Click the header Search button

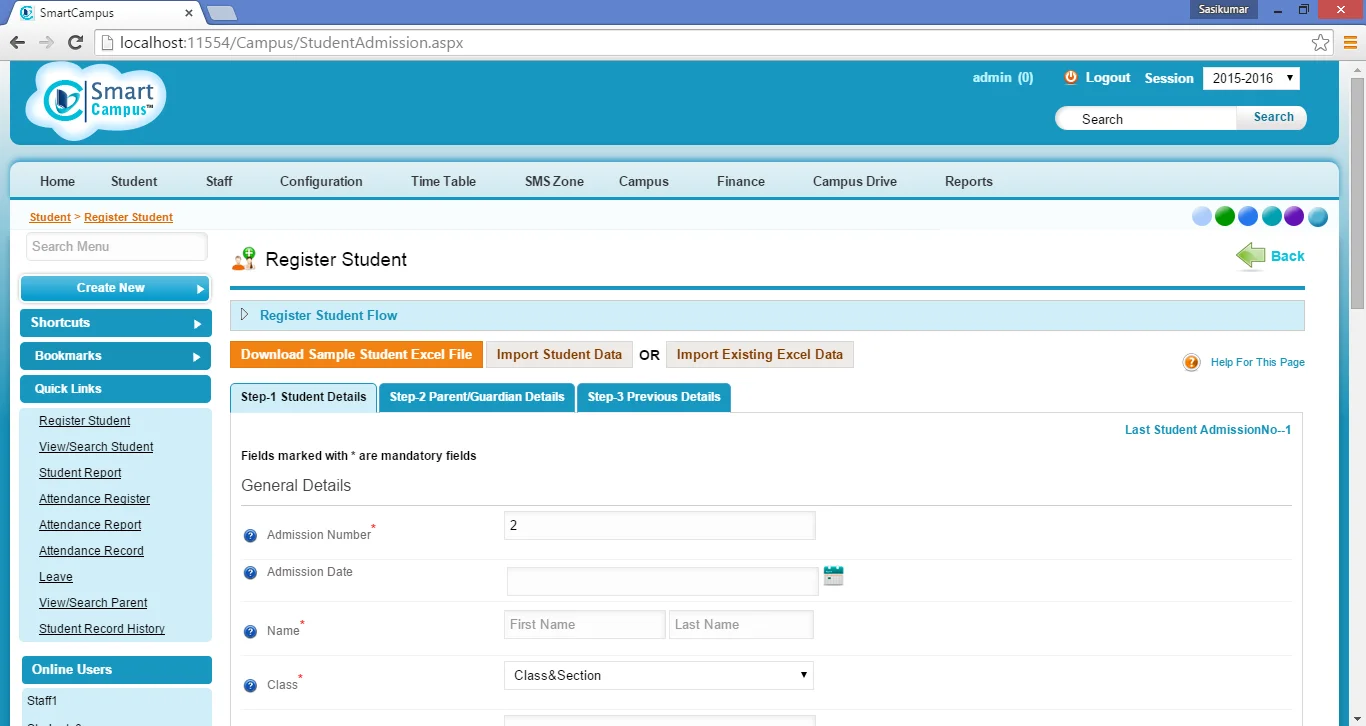[x=1273, y=117]
